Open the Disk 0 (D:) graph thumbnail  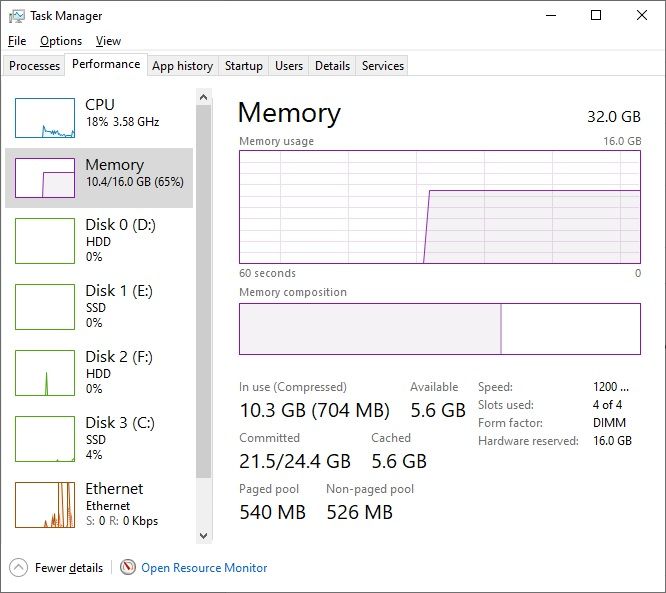coord(45,241)
